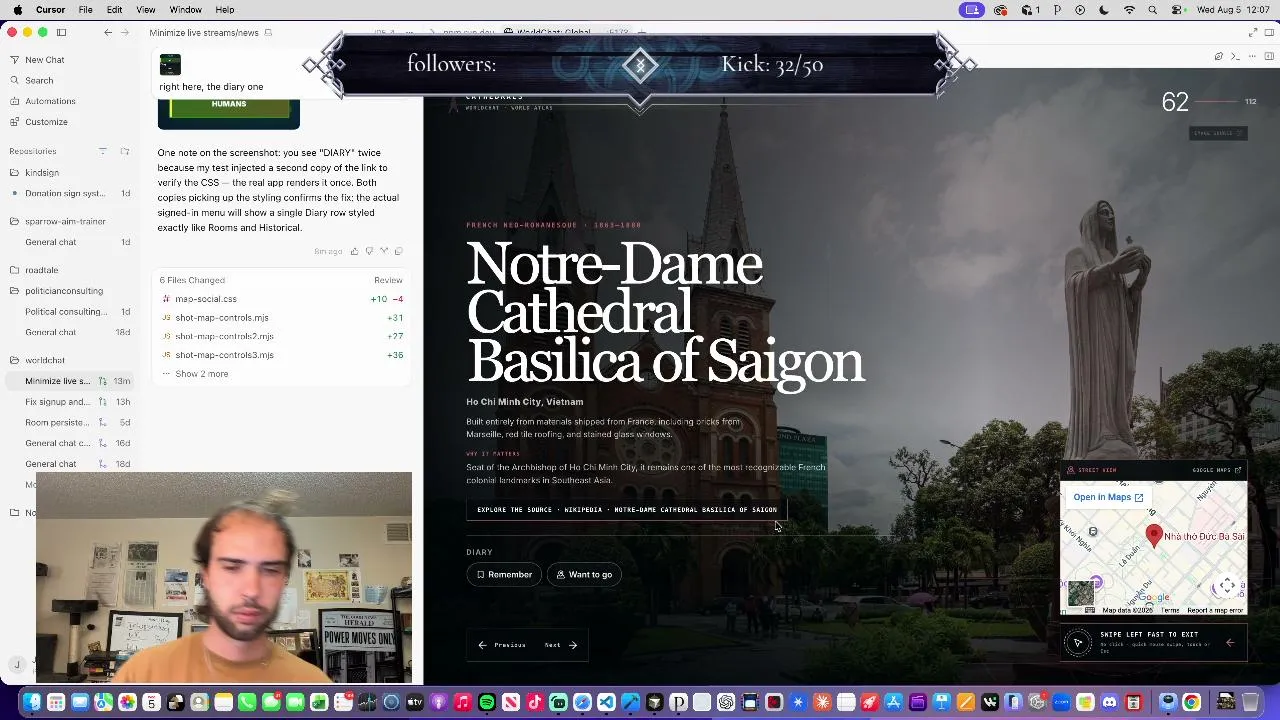1280x720 pixels.
Task: Open the Fix signup chat
Action: (70, 402)
